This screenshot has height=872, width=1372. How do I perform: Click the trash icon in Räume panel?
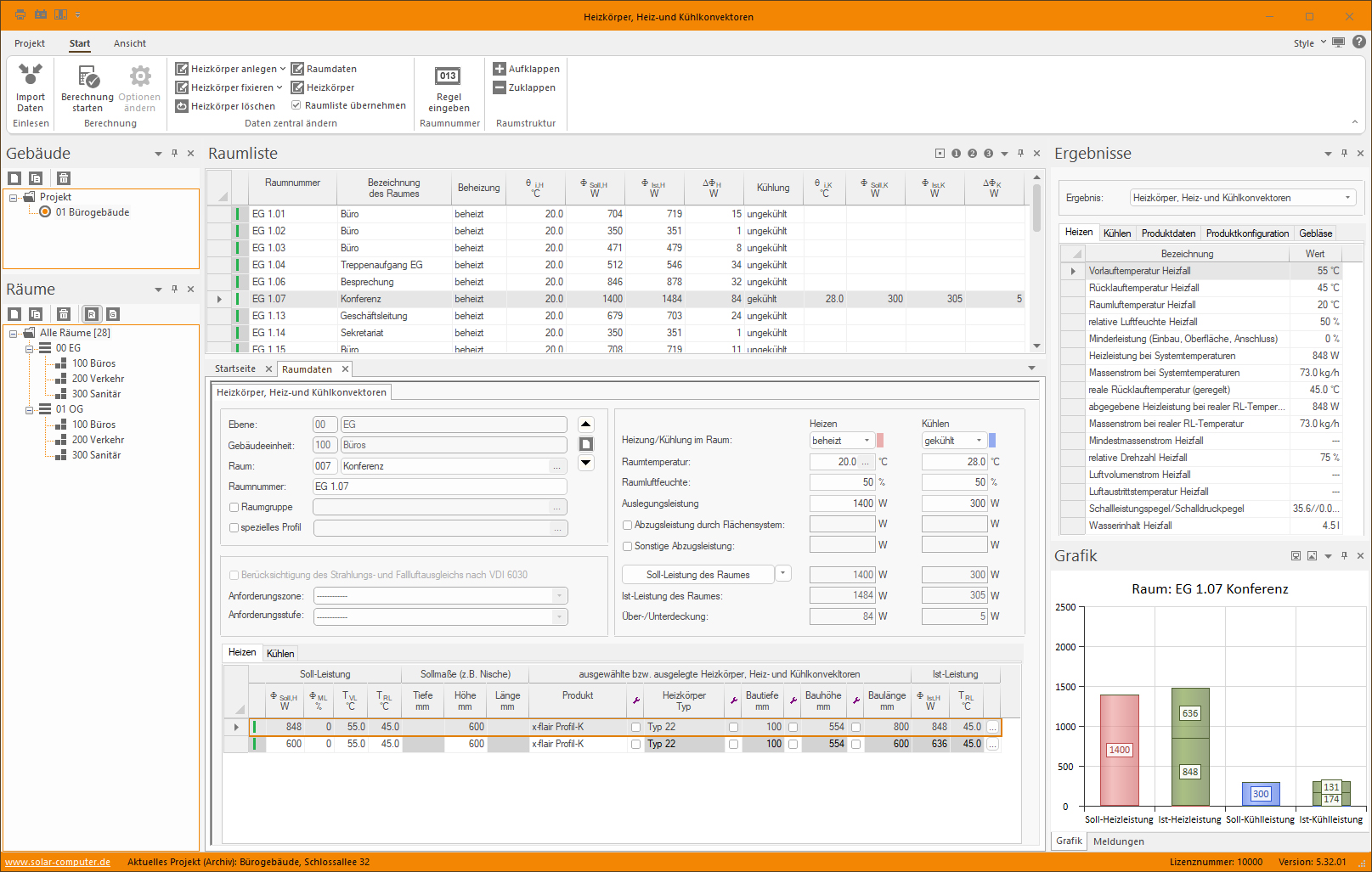[64, 314]
